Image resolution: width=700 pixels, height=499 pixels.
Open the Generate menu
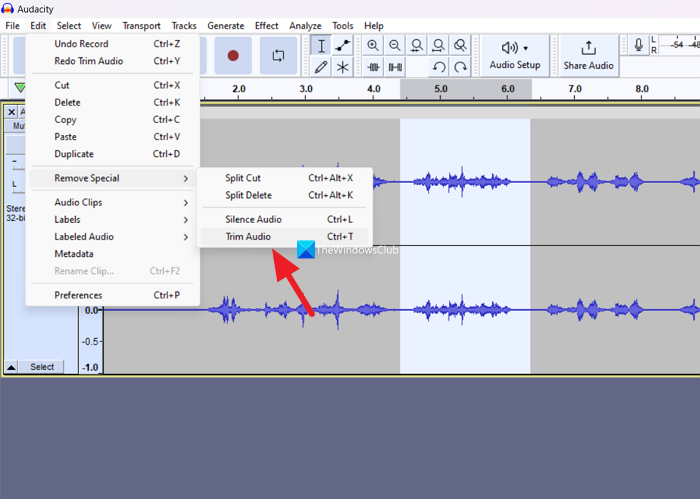coord(225,26)
